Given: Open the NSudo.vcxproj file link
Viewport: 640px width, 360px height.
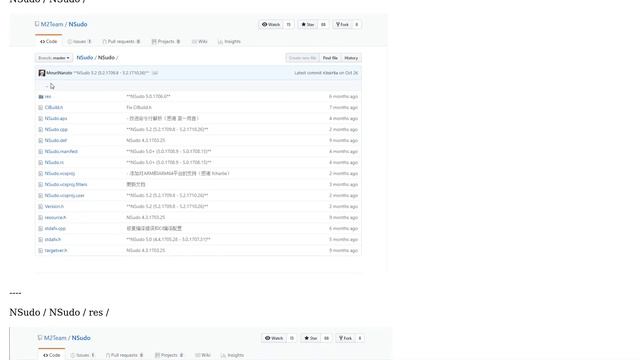Looking at the screenshot, I should [60, 174].
